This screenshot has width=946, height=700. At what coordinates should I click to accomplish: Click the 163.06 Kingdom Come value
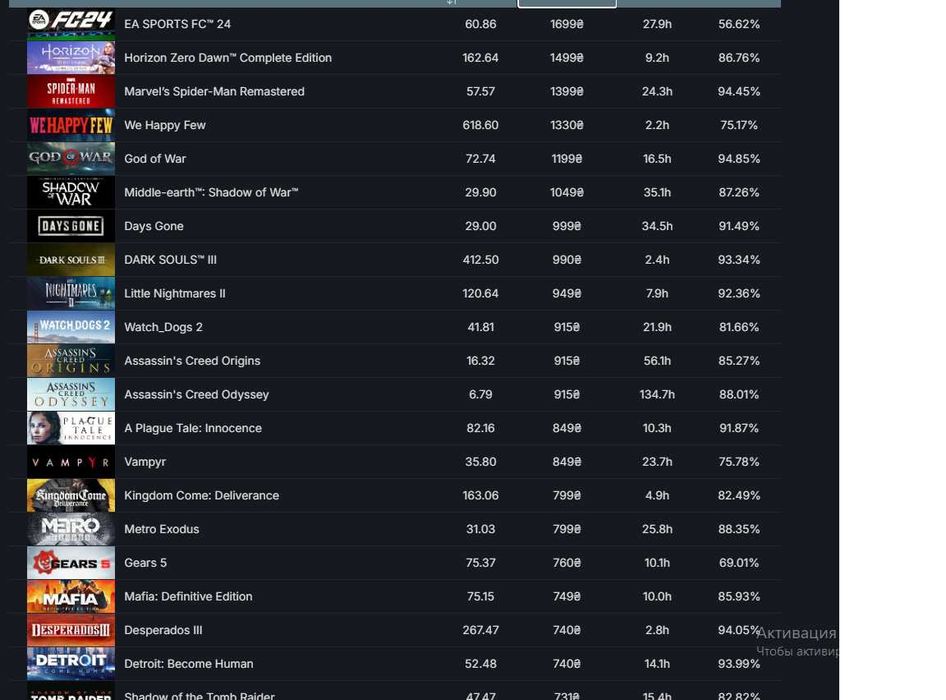(480, 495)
